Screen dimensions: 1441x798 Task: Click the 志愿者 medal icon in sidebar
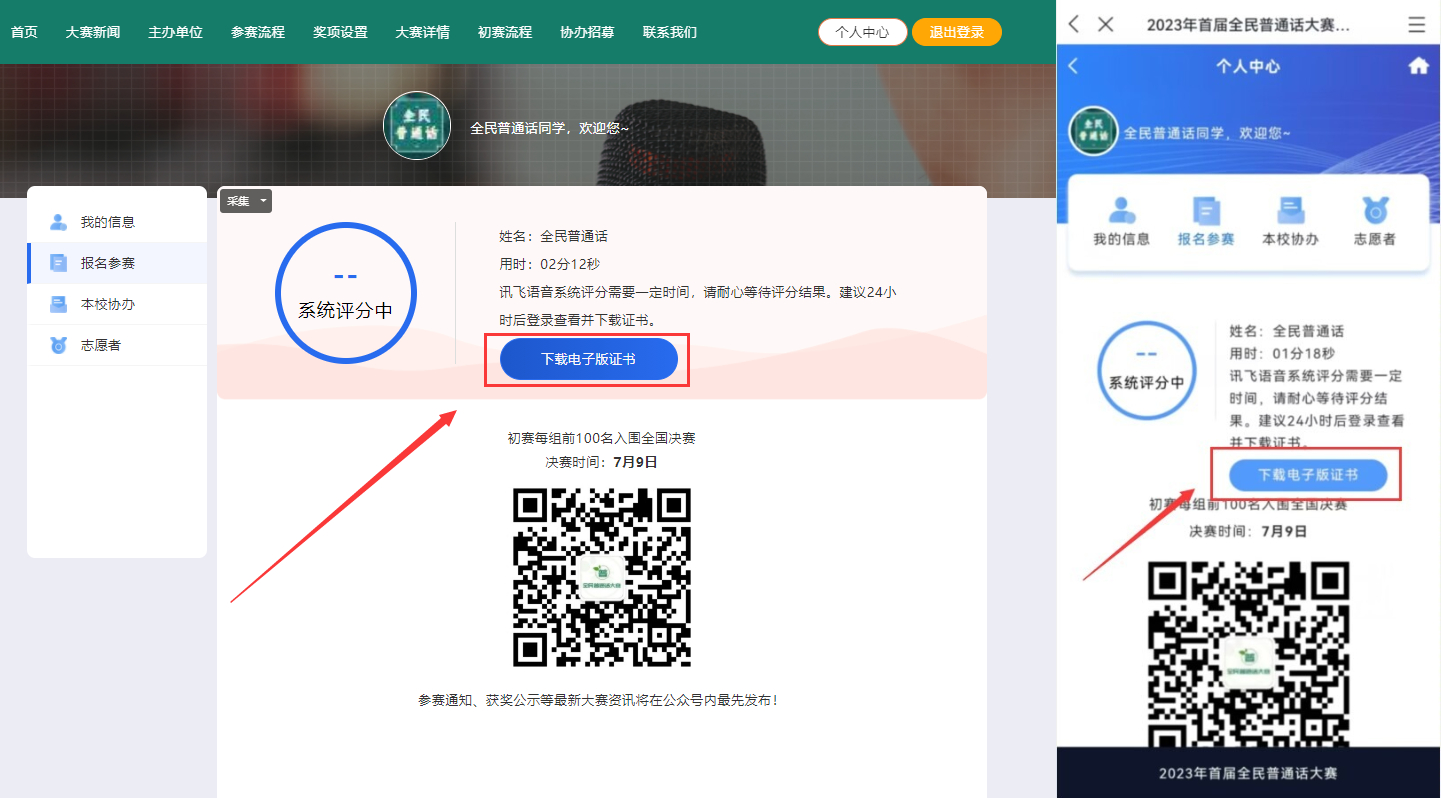(x=59, y=345)
